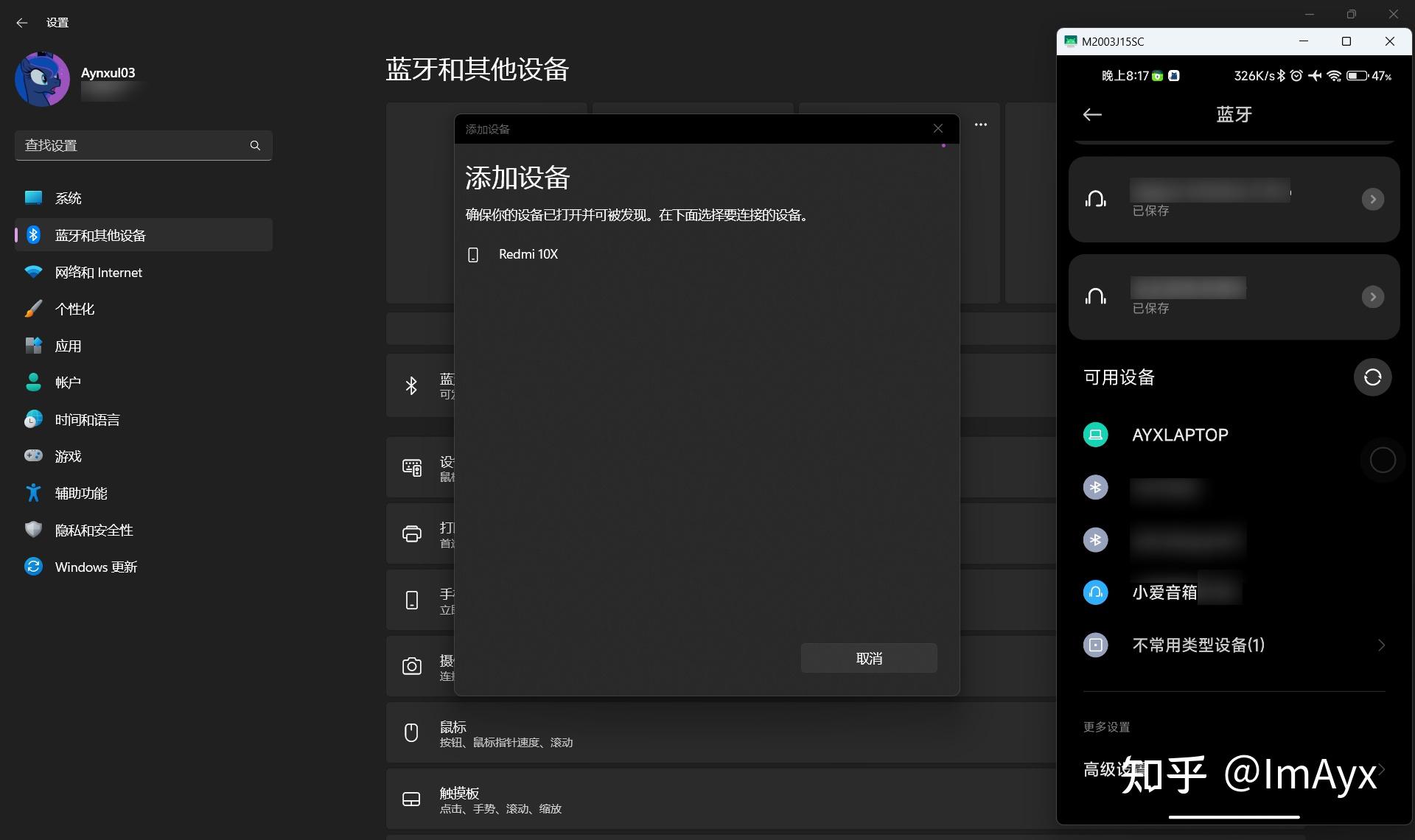Viewport: 1415px width, 840px height.
Task: Go back with the Settings back arrow
Action: tap(22, 23)
